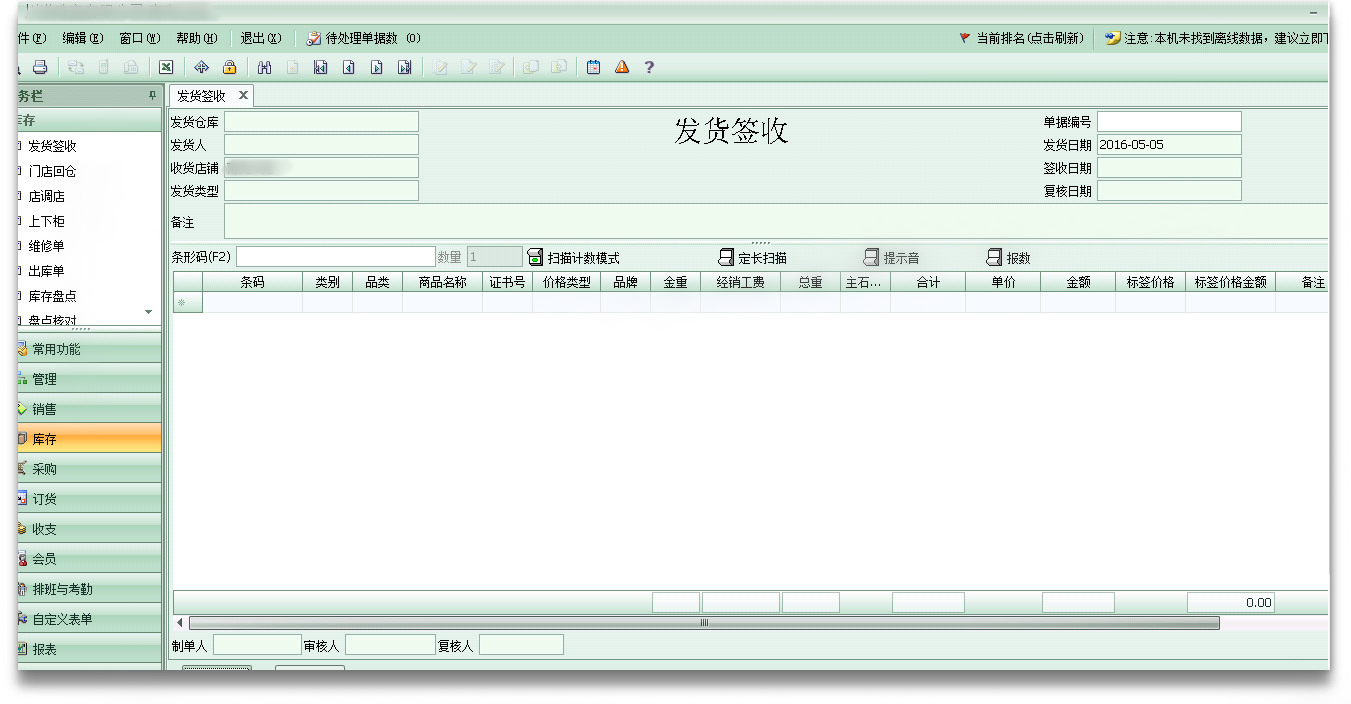Click the binoculars search icon
This screenshot has height=704, width=1351.
[264, 67]
